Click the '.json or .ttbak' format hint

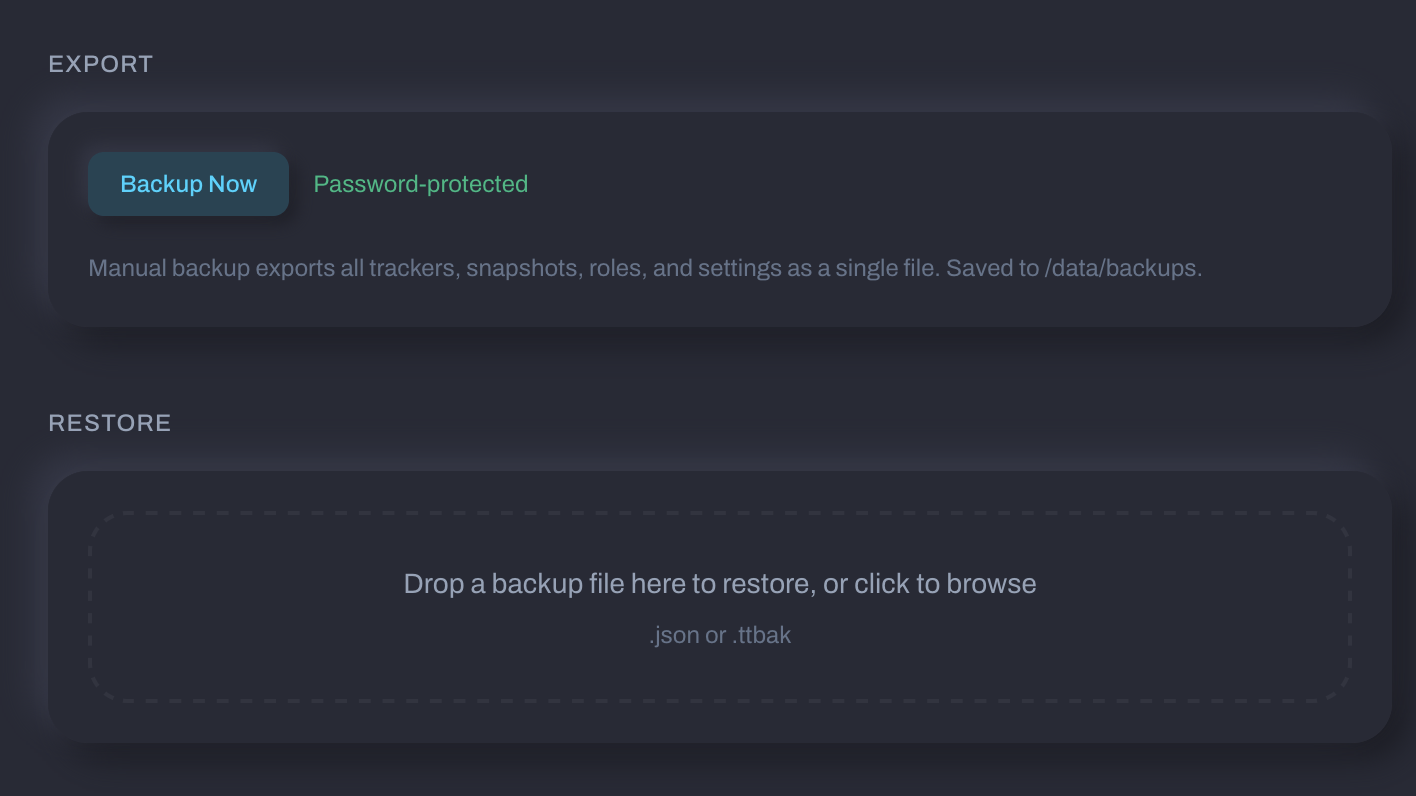(x=719, y=634)
